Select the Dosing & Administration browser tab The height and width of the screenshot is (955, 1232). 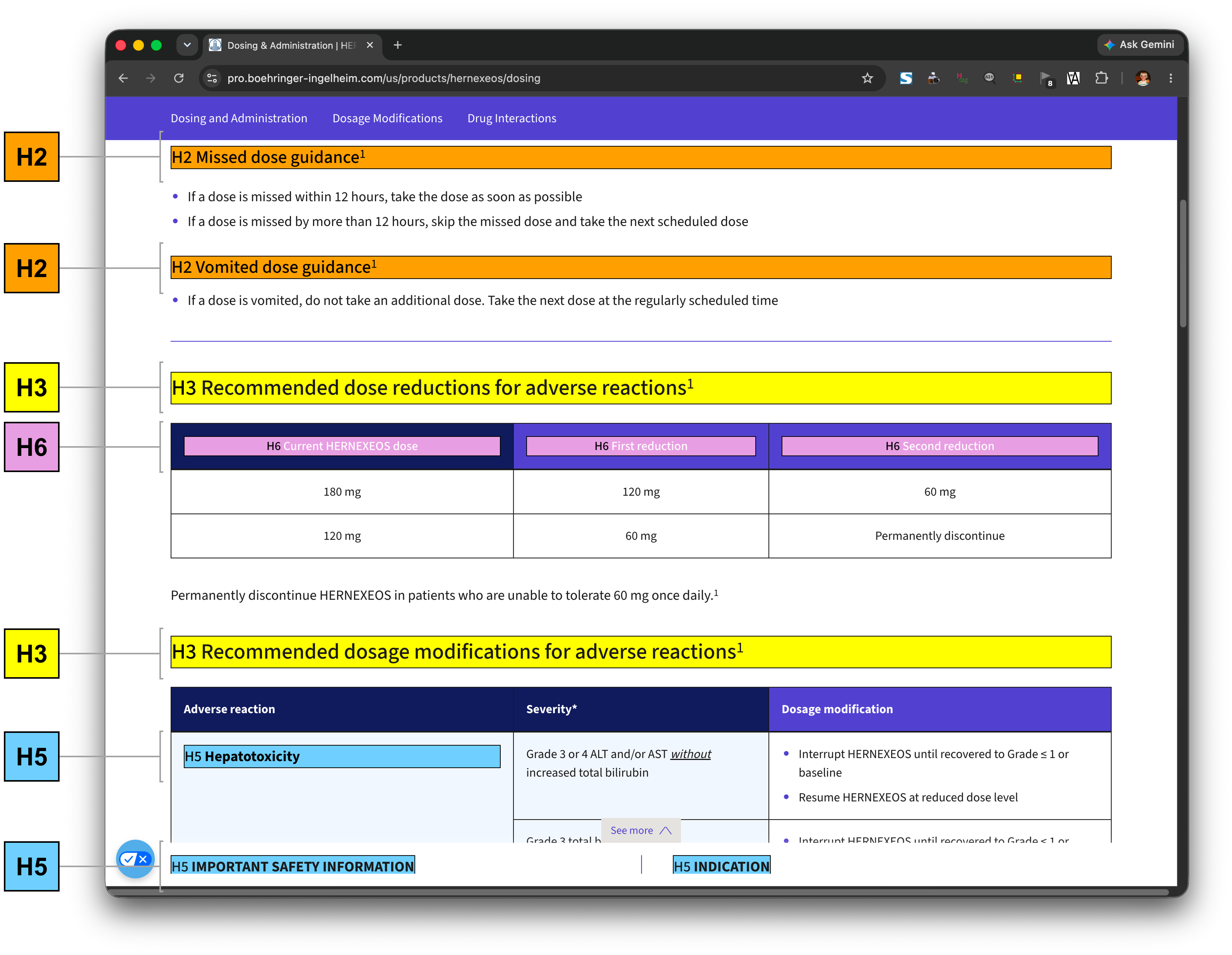click(x=292, y=45)
